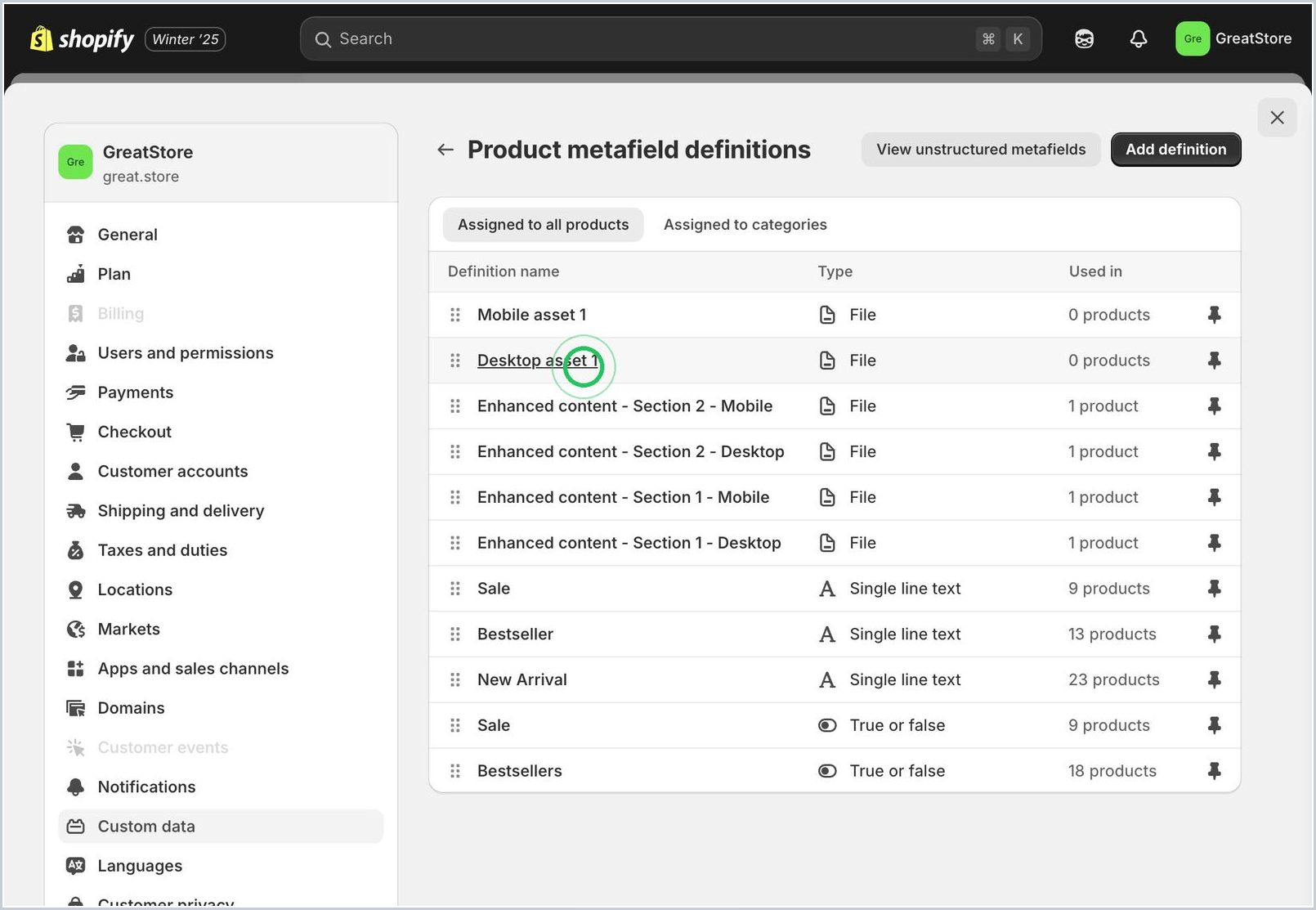Open Payments settings

point(221,392)
